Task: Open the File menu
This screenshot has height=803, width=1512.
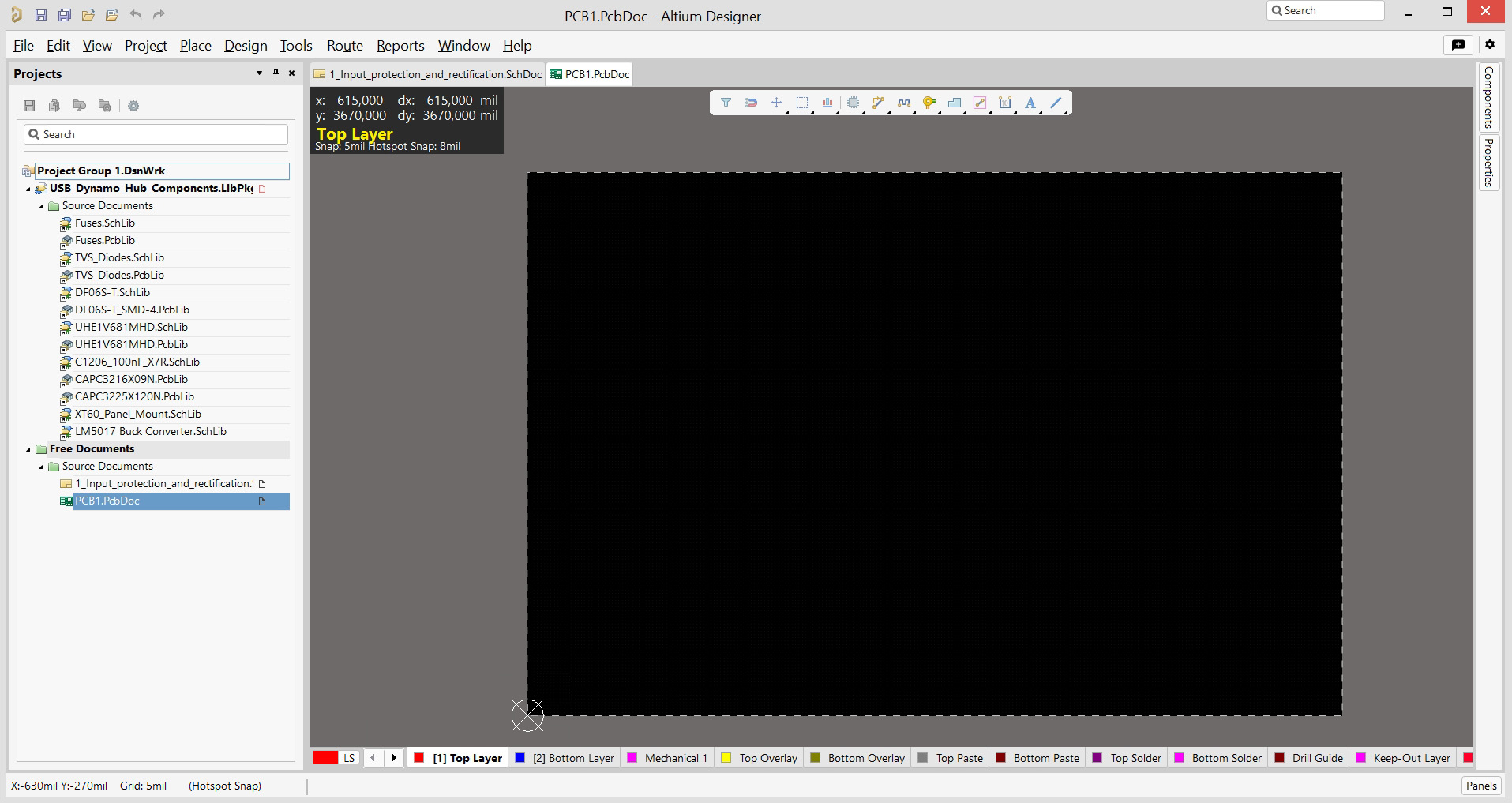Action: 24,46
